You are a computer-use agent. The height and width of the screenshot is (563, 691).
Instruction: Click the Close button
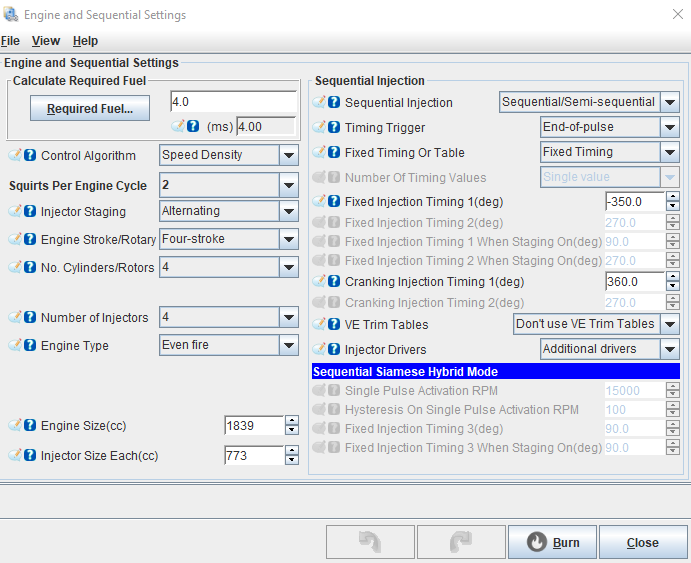(643, 542)
